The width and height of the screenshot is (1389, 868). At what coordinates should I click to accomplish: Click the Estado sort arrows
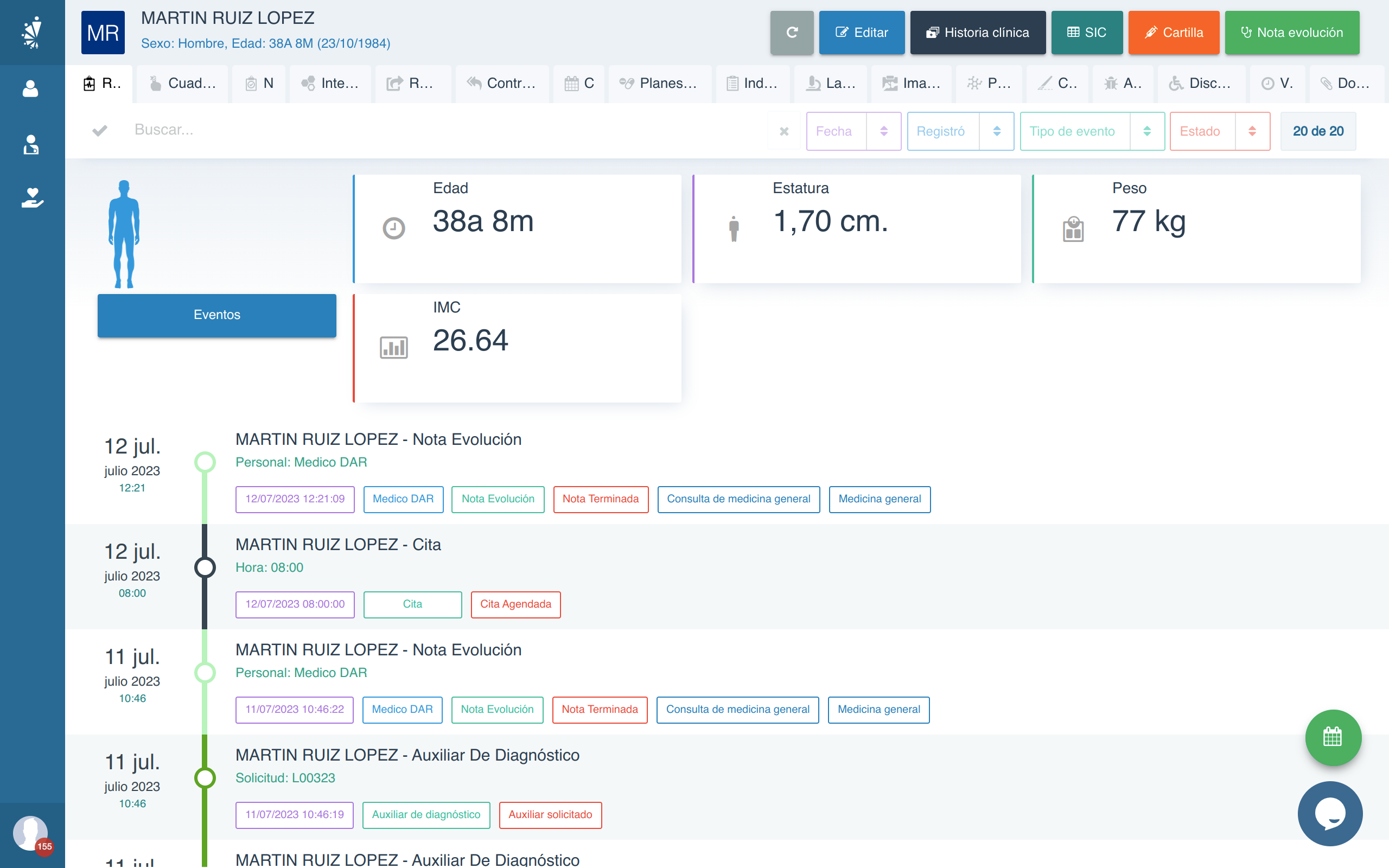[x=1252, y=131]
